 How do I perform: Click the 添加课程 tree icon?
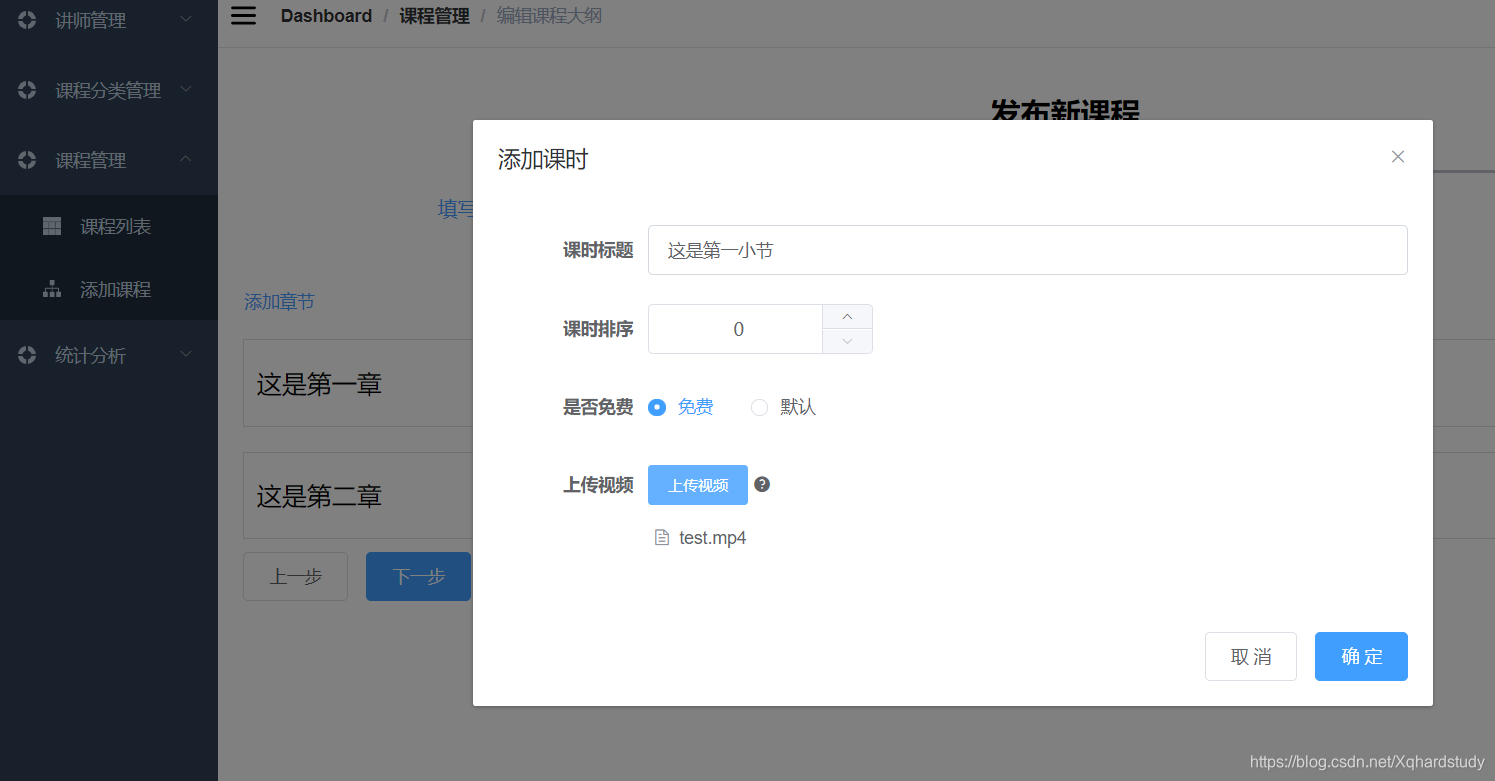(x=52, y=289)
